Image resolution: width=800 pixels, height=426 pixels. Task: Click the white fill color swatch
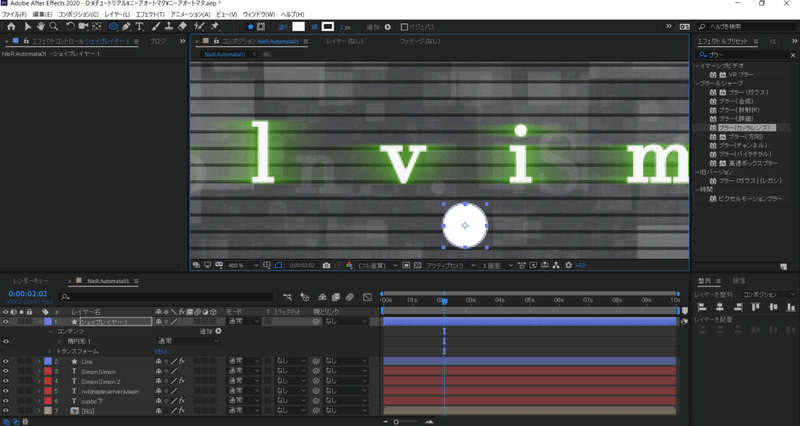click(x=298, y=27)
